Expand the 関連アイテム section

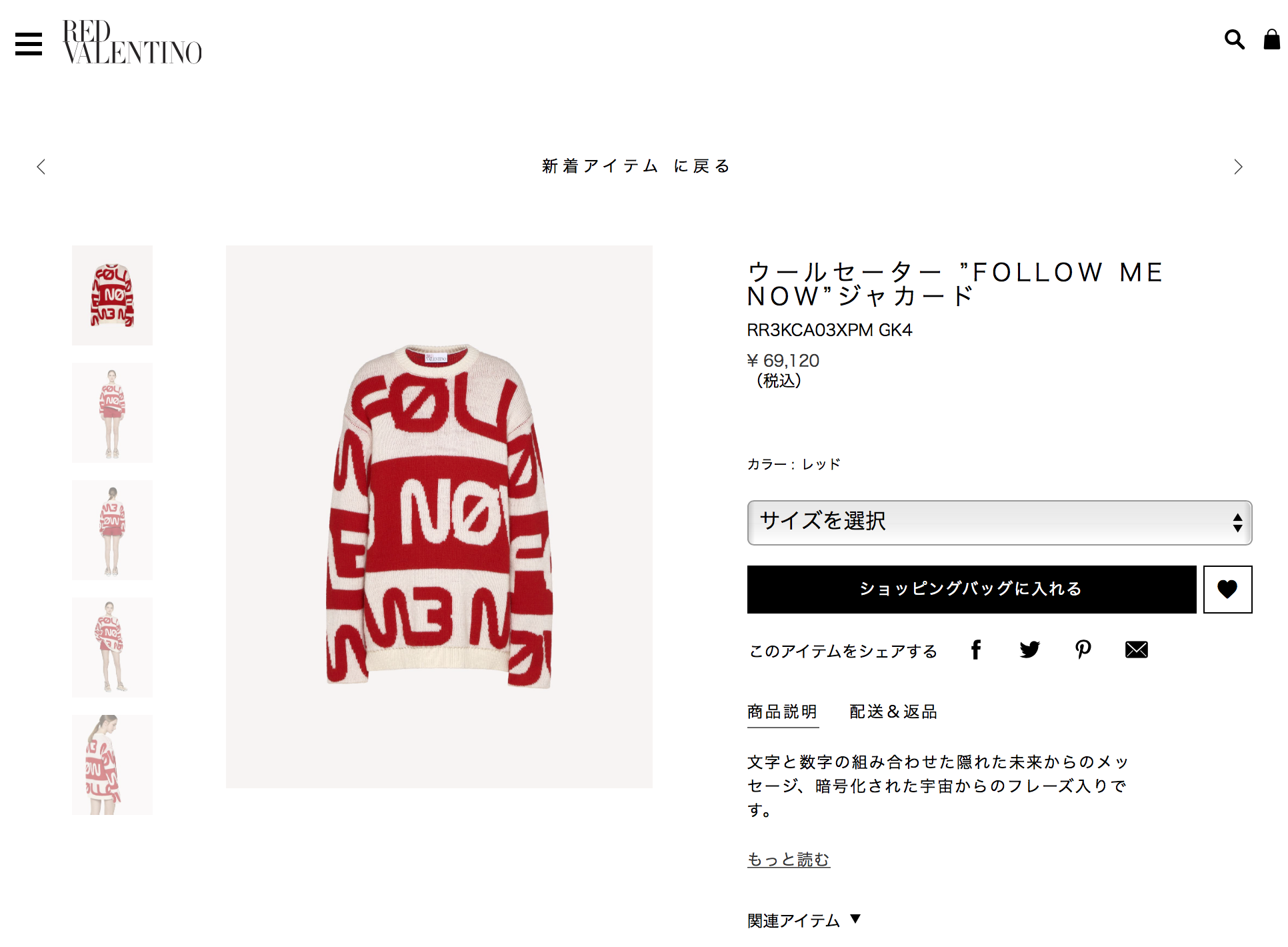pyautogui.click(x=804, y=920)
